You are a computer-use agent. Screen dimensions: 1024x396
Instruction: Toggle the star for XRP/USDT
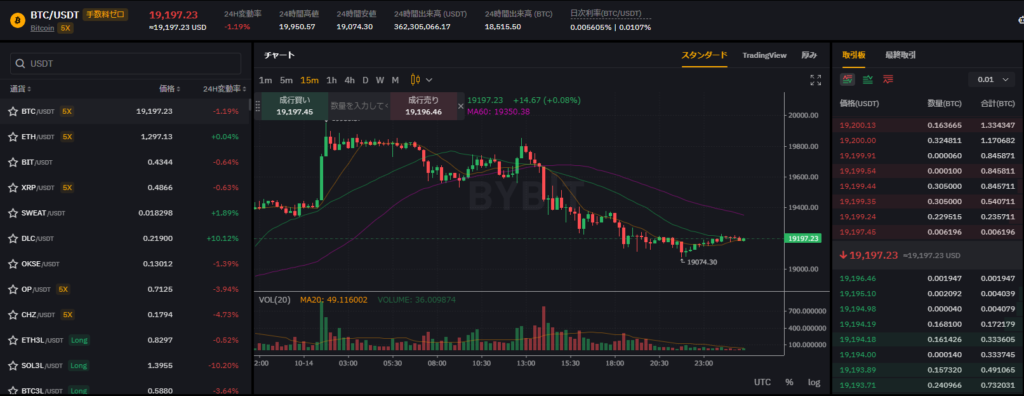pyautogui.click(x=12, y=188)
